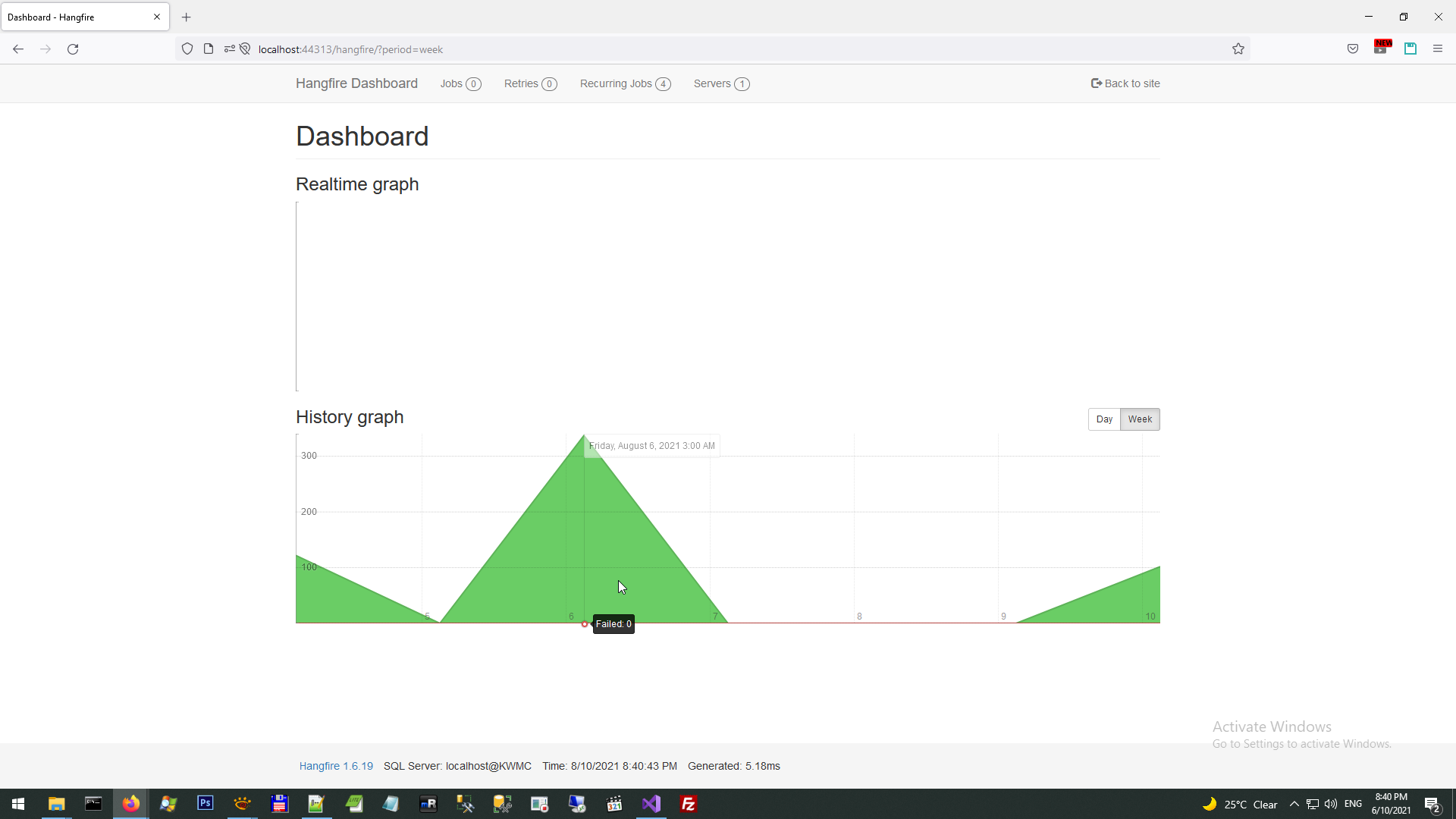
Task: Open the Hangfire 1.6.19 footer link
Action: [336, 766]
